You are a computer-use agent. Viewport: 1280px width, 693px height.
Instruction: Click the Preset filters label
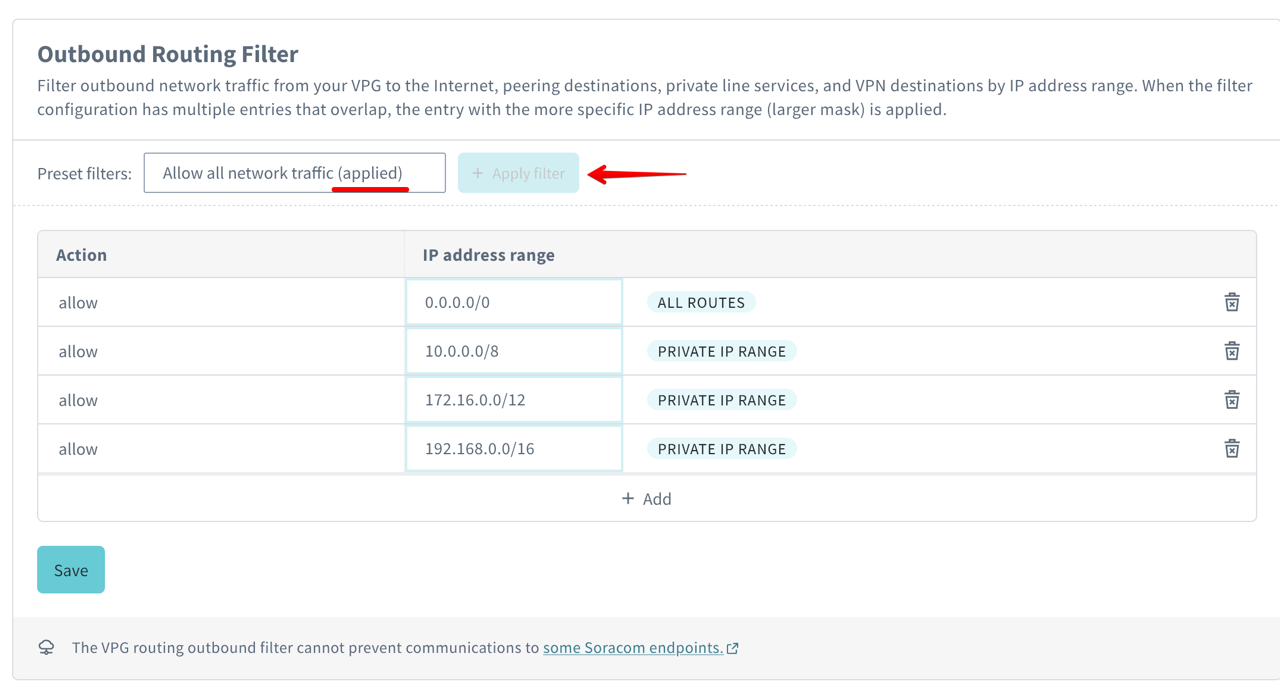84,173
